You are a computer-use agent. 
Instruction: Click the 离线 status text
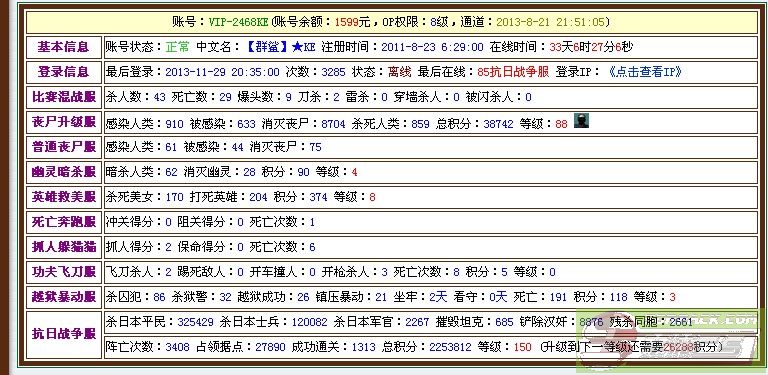coord(400,72)
